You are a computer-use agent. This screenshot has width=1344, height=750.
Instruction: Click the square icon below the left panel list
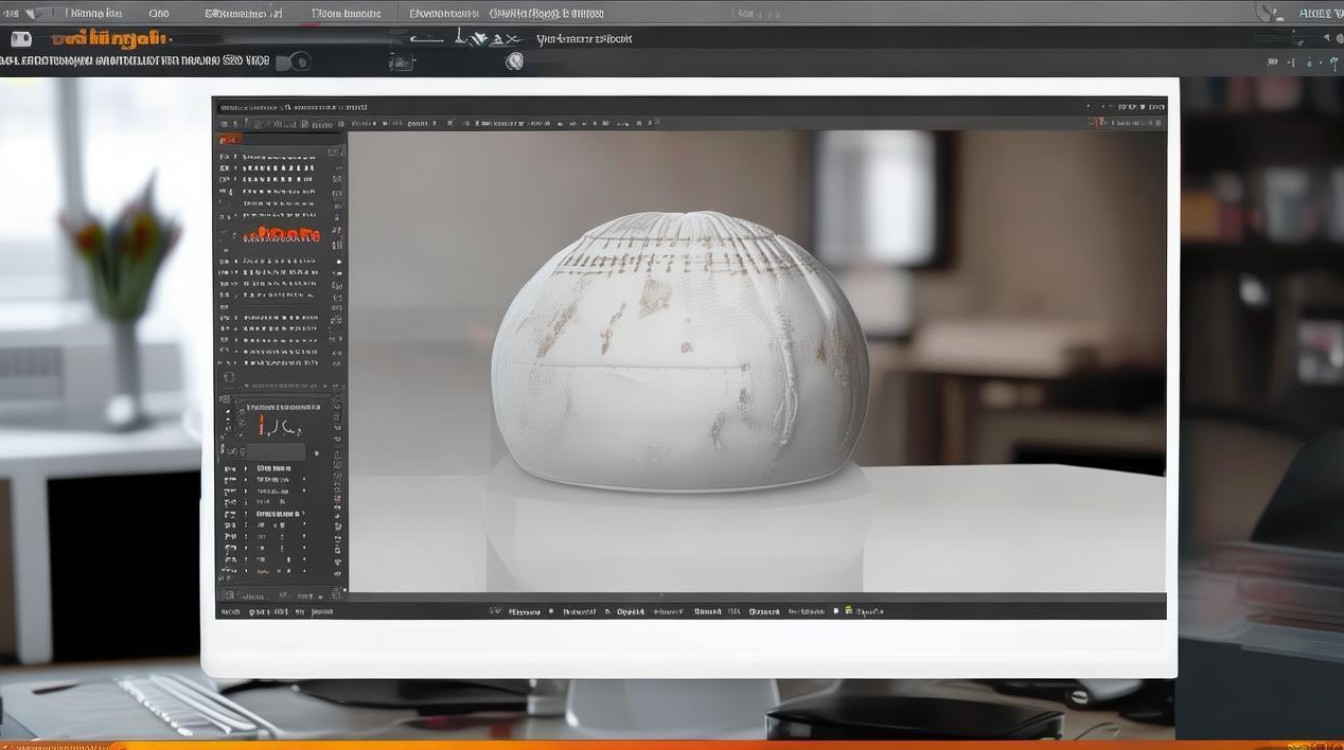(x=229, y=377)
